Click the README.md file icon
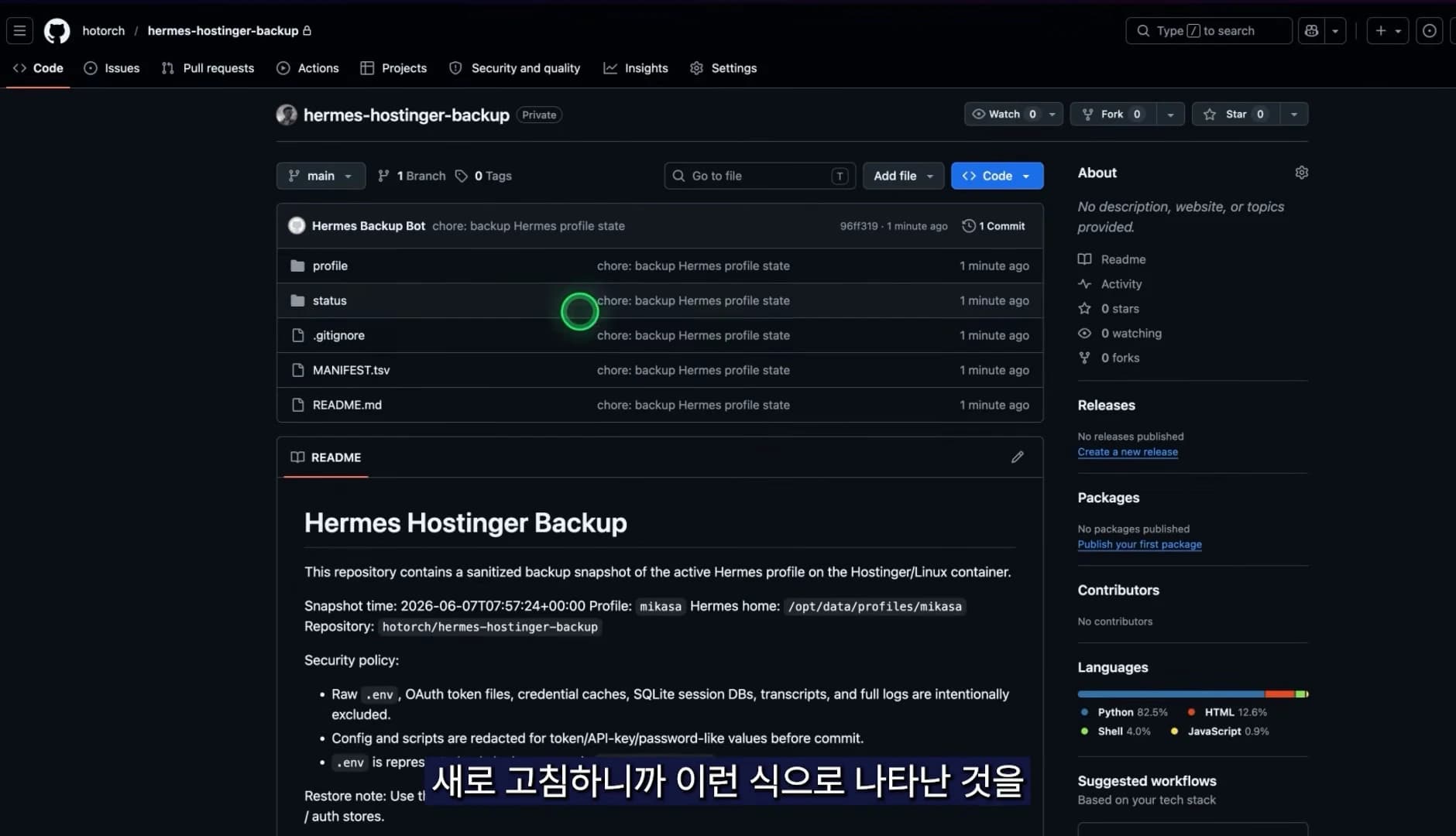Viewport: 1456px width, 836px height. (x=297, y=405)
